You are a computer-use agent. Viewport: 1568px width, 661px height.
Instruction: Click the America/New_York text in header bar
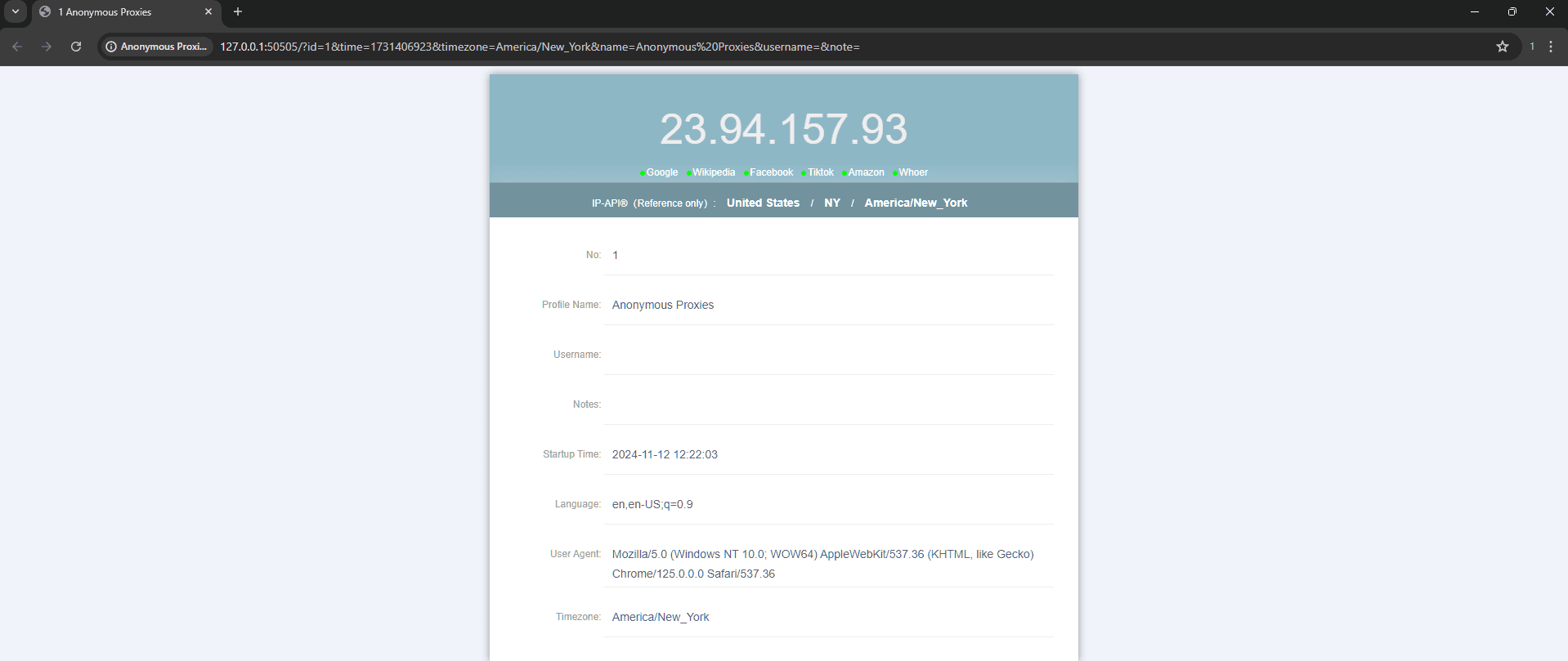pyautogui.click(x=916, y=203)
